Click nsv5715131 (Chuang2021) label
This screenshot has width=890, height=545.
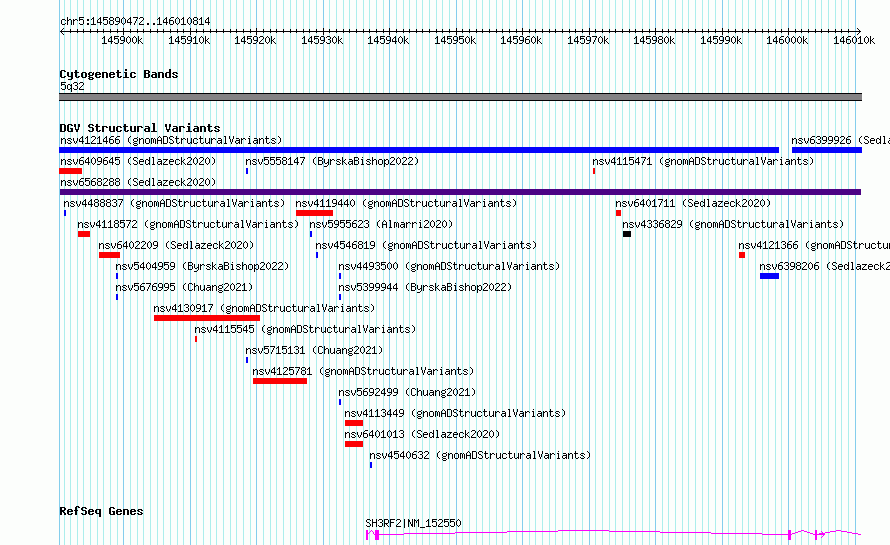[x=314, y=350]
